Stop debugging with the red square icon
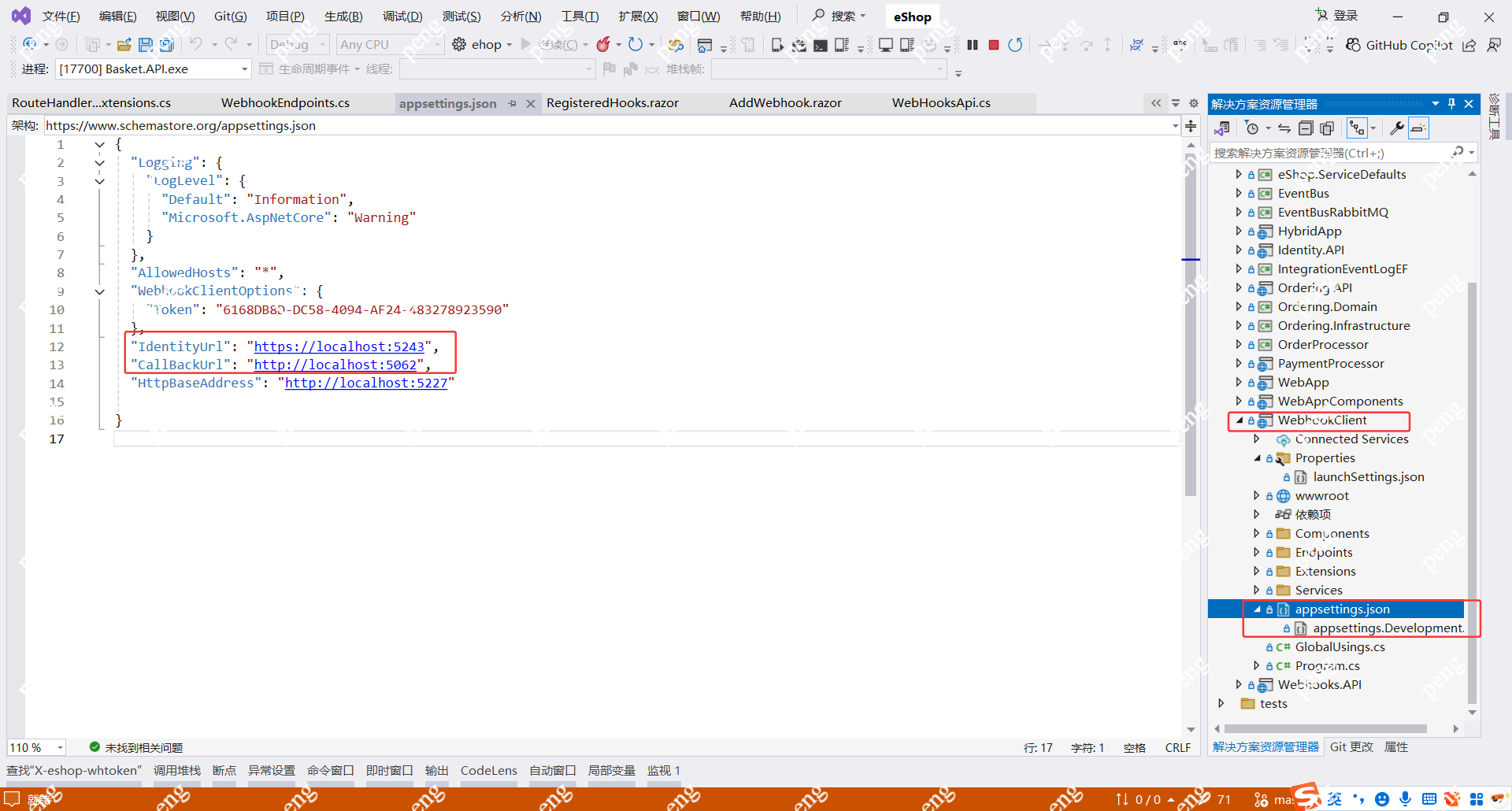 pos(994,45)
